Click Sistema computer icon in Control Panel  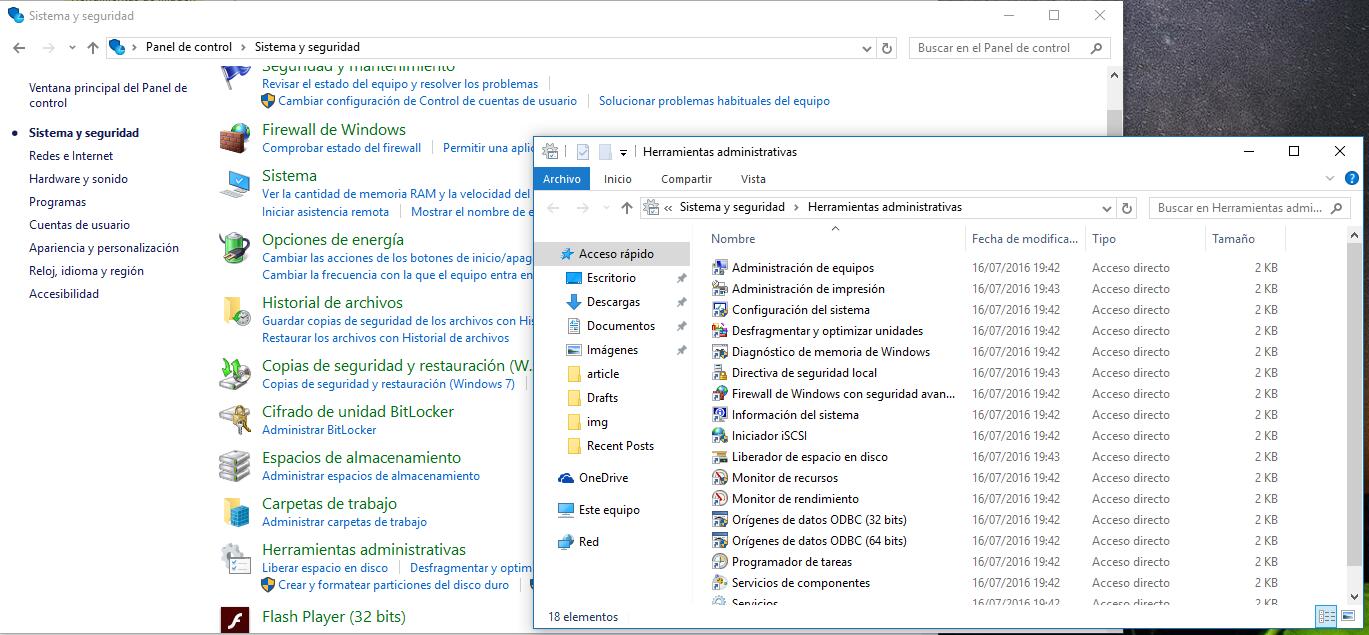[235, 184]
